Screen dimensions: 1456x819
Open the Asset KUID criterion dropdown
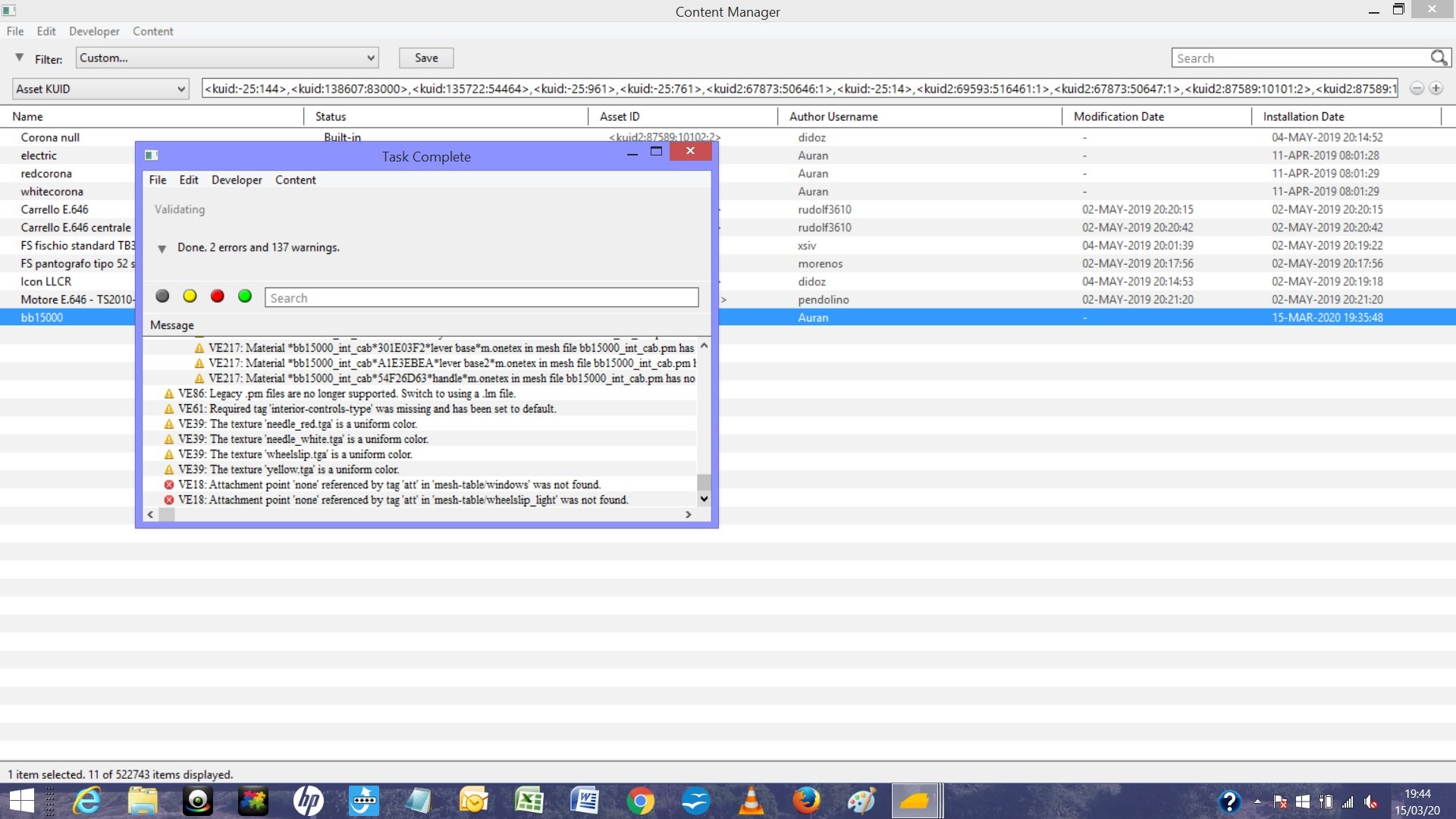[100, 89]
